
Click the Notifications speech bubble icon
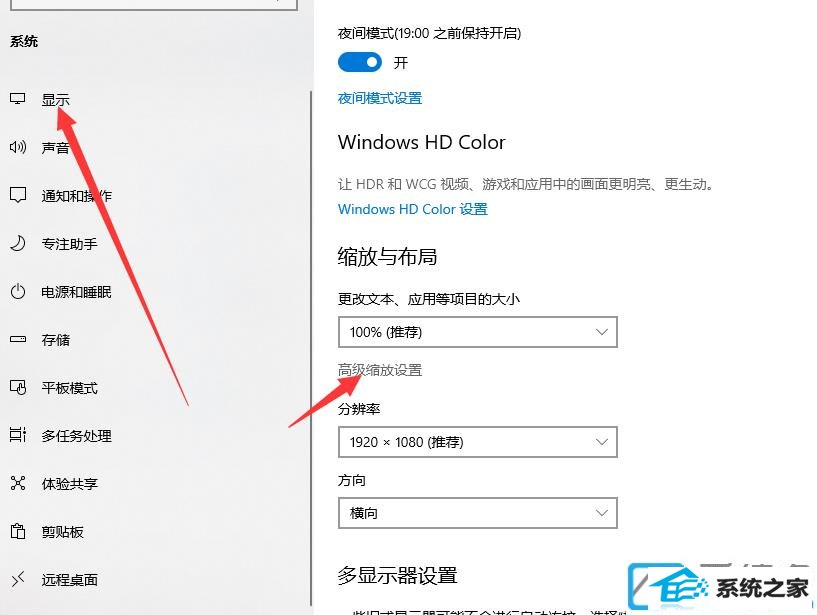18,195
